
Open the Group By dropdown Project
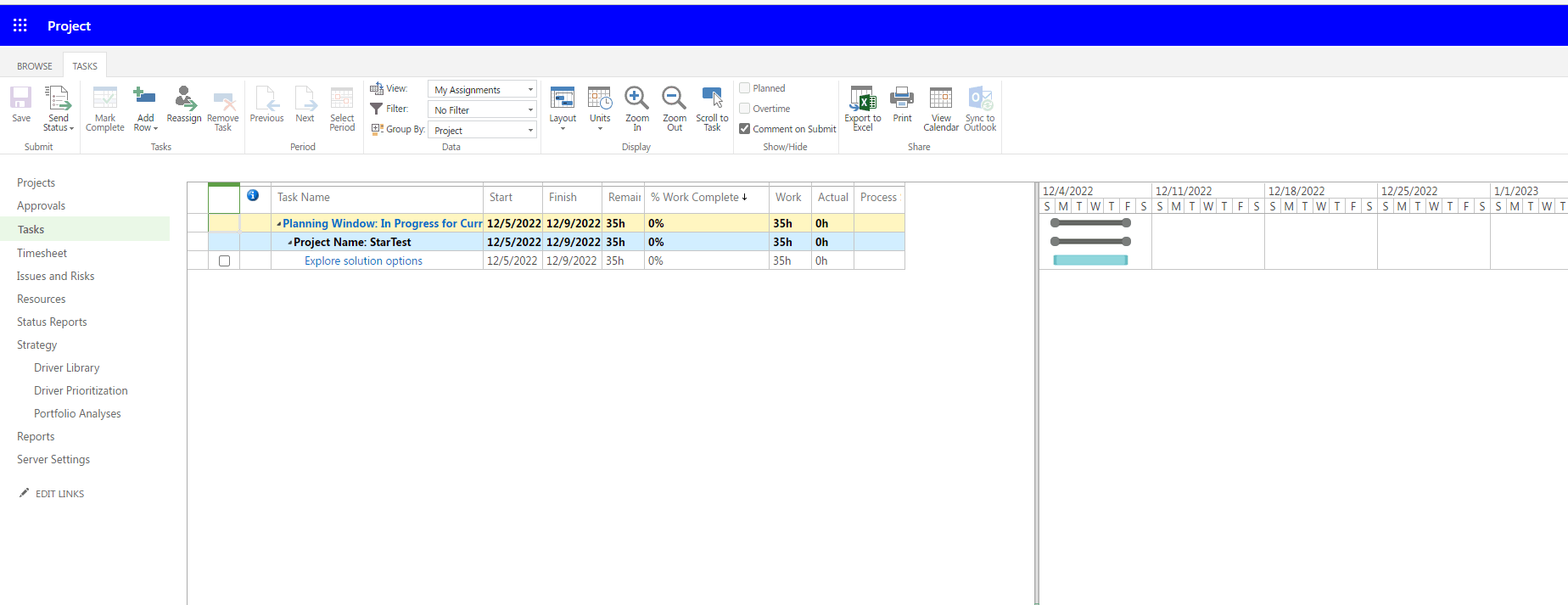[482, 131]
